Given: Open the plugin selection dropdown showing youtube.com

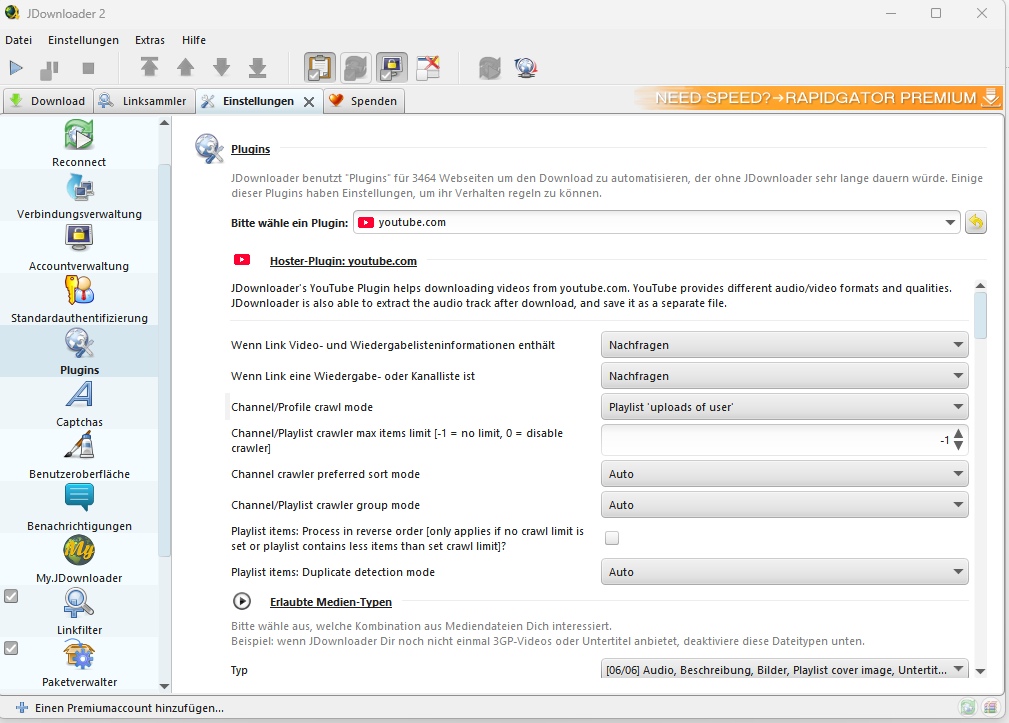Looking at the screenshot, I should [x=656, y=222].
